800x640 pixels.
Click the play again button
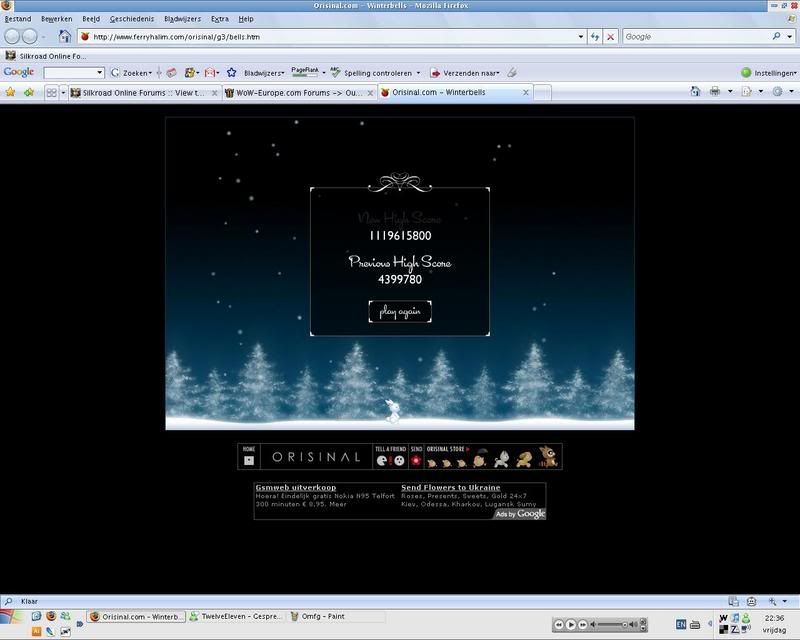point(400,311)
